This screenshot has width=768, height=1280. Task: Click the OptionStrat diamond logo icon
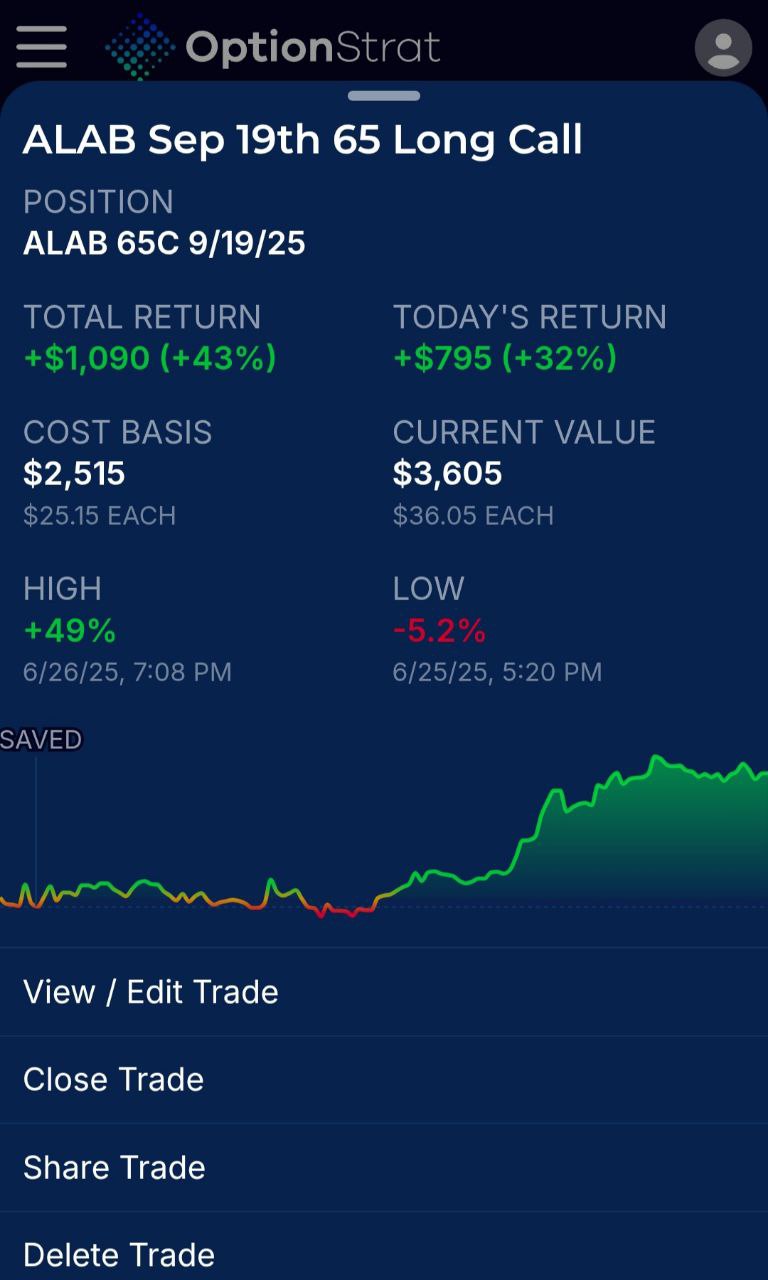pos(139,47)
